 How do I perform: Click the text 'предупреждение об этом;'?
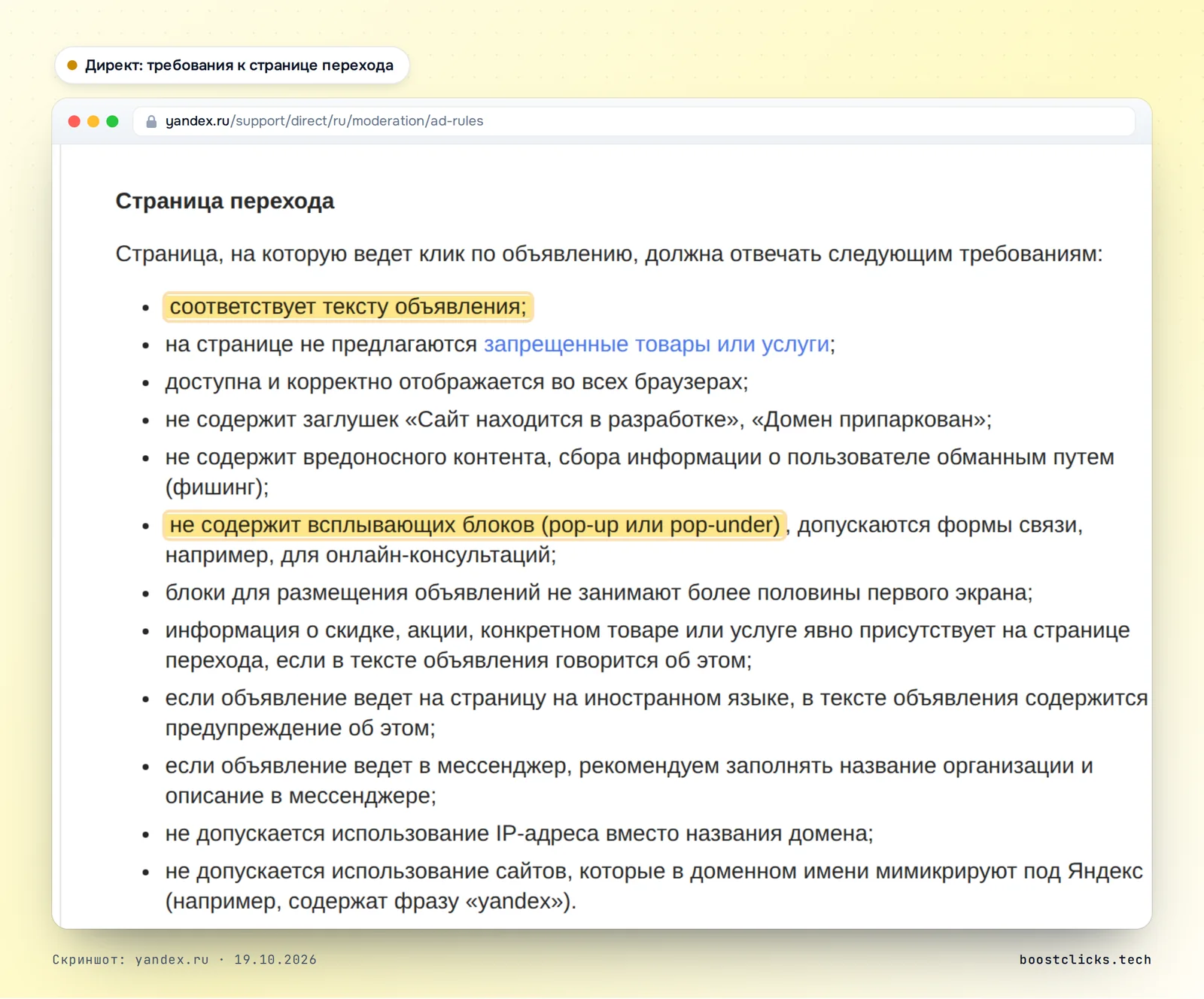300,728
